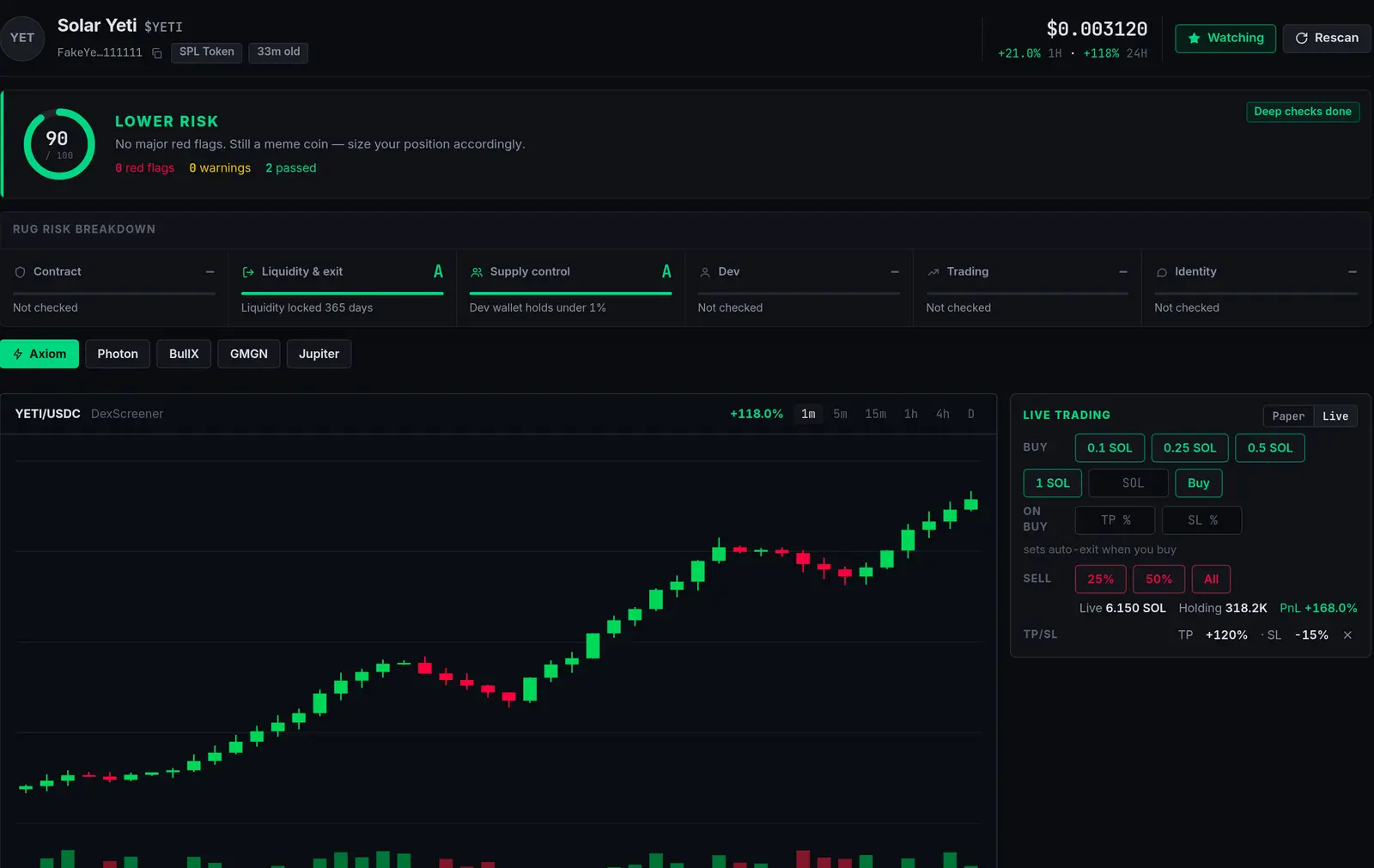The image size is (1374, 868).
Task: Open the token in Photon
Action: pos(118,354)
